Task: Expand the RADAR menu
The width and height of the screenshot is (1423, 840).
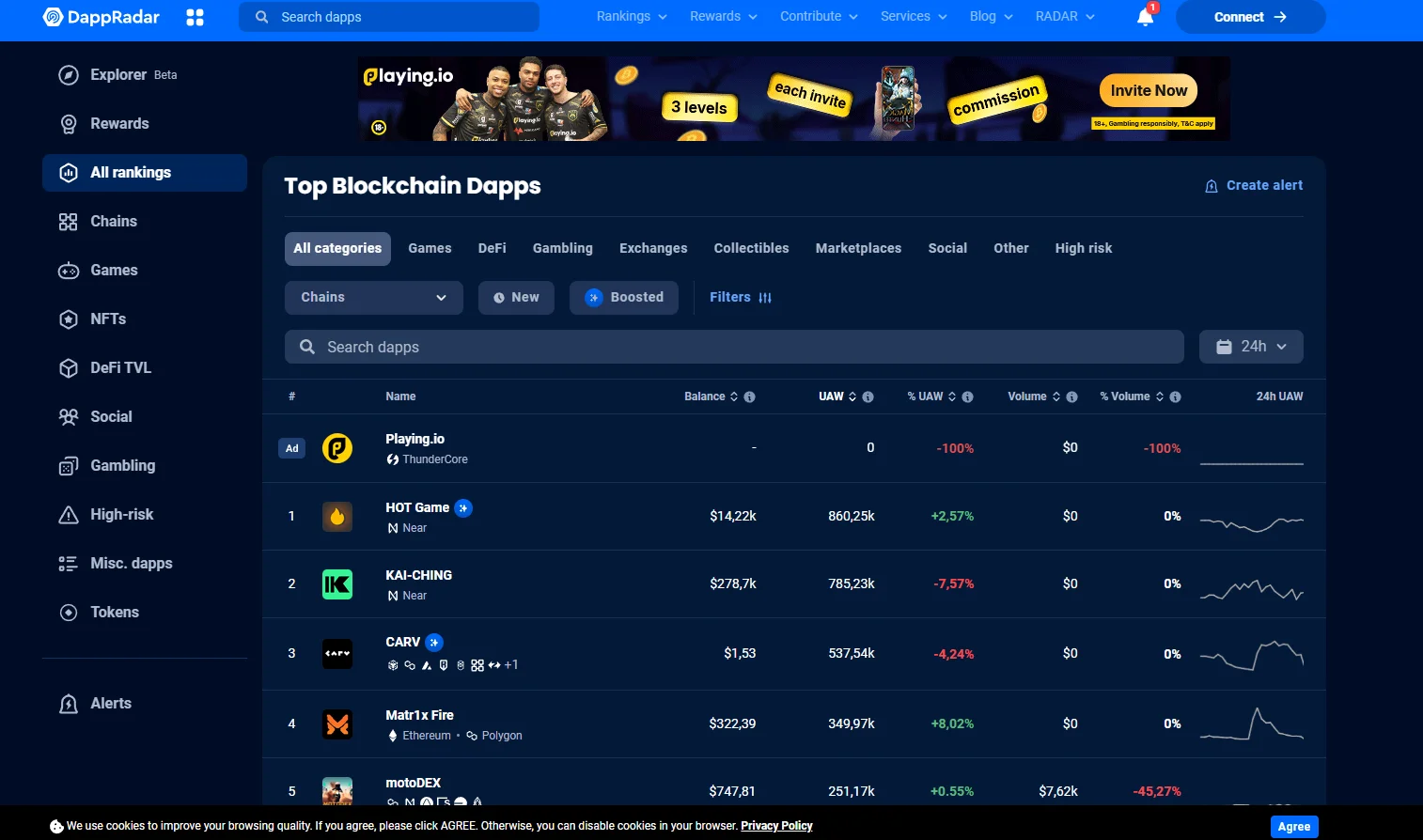Action: pyautogui.click(x=1065, y=17)
